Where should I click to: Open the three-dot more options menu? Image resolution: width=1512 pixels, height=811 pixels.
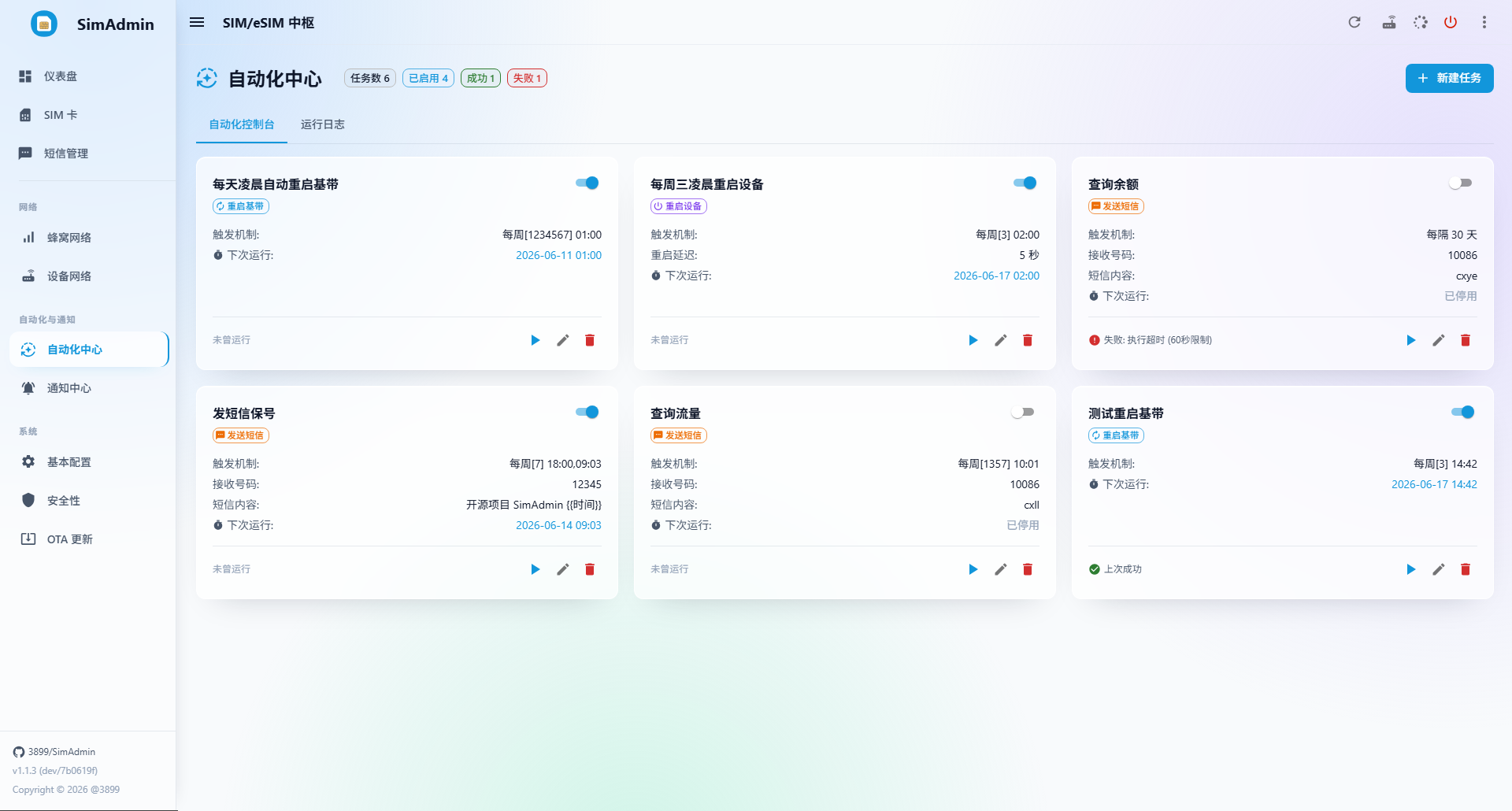tap(1484, 22)
